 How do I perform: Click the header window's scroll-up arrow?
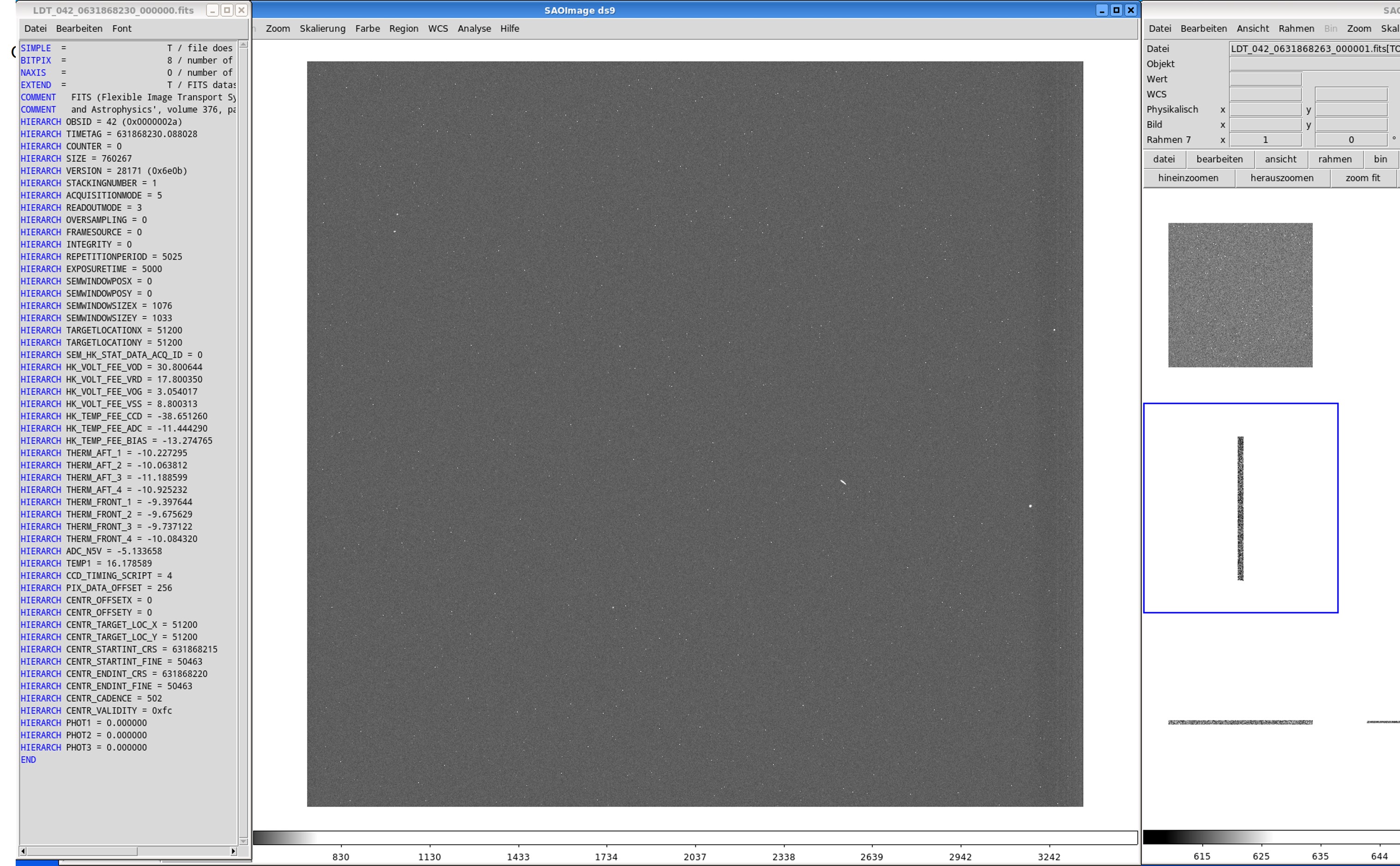click(243, 45)
